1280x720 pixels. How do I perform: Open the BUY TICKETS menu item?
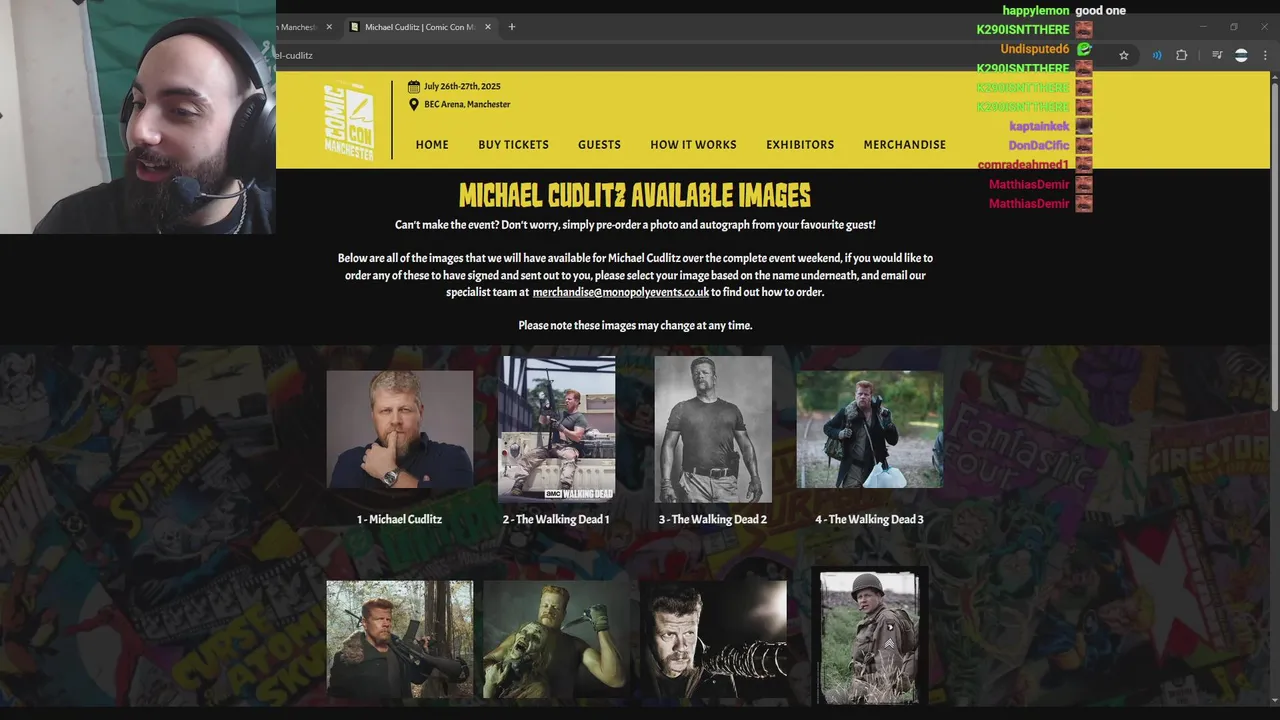coord(513,145)
